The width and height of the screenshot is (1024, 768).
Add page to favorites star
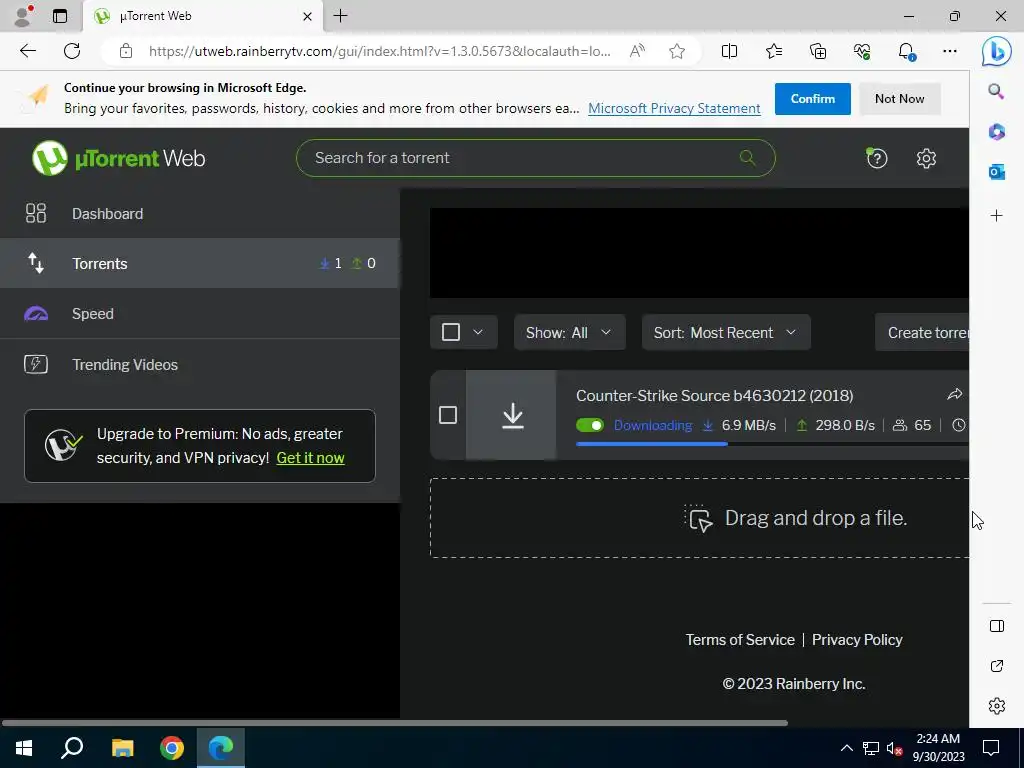point(677,51)
